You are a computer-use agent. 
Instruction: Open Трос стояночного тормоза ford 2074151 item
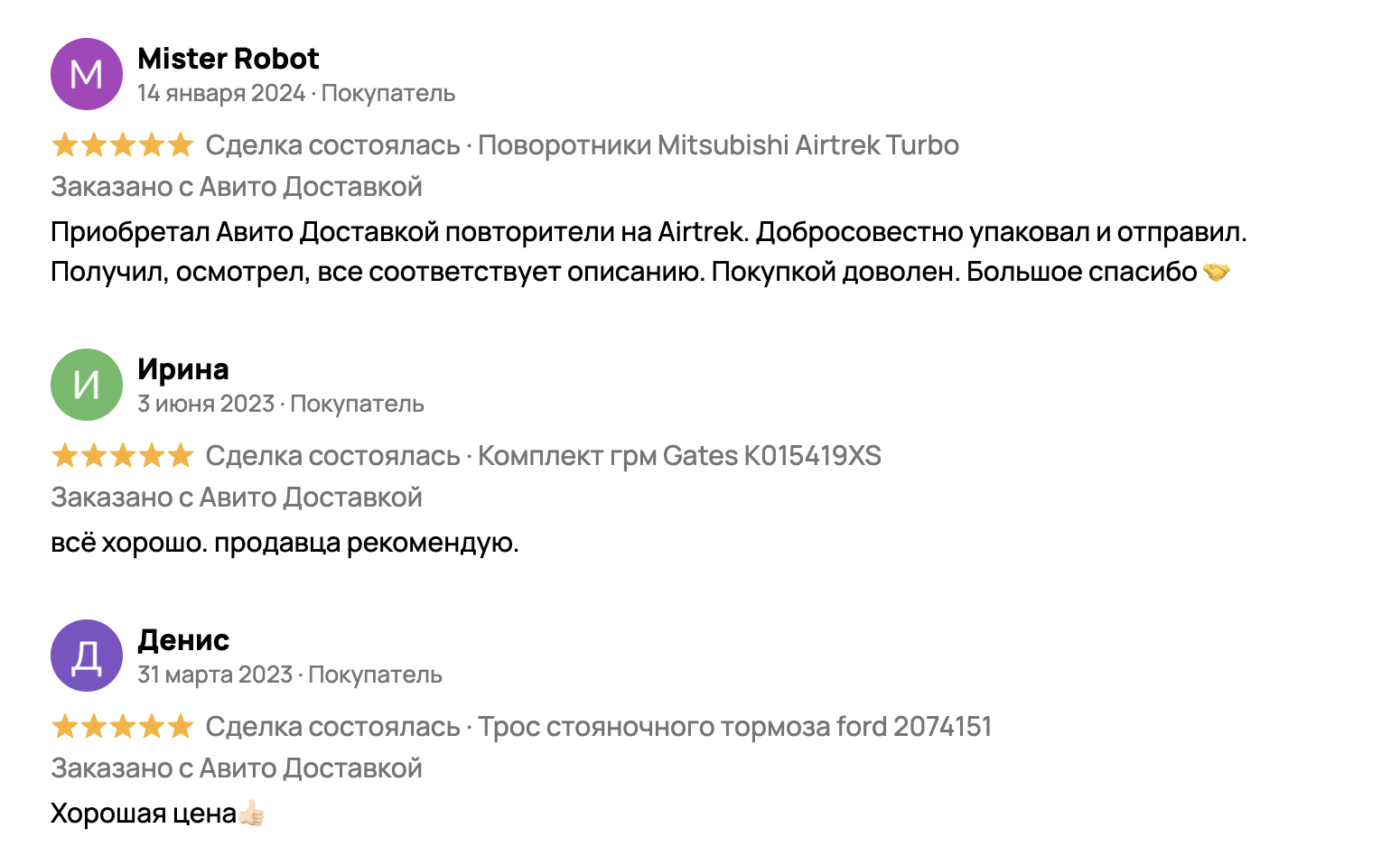click(x=734, y=726)
